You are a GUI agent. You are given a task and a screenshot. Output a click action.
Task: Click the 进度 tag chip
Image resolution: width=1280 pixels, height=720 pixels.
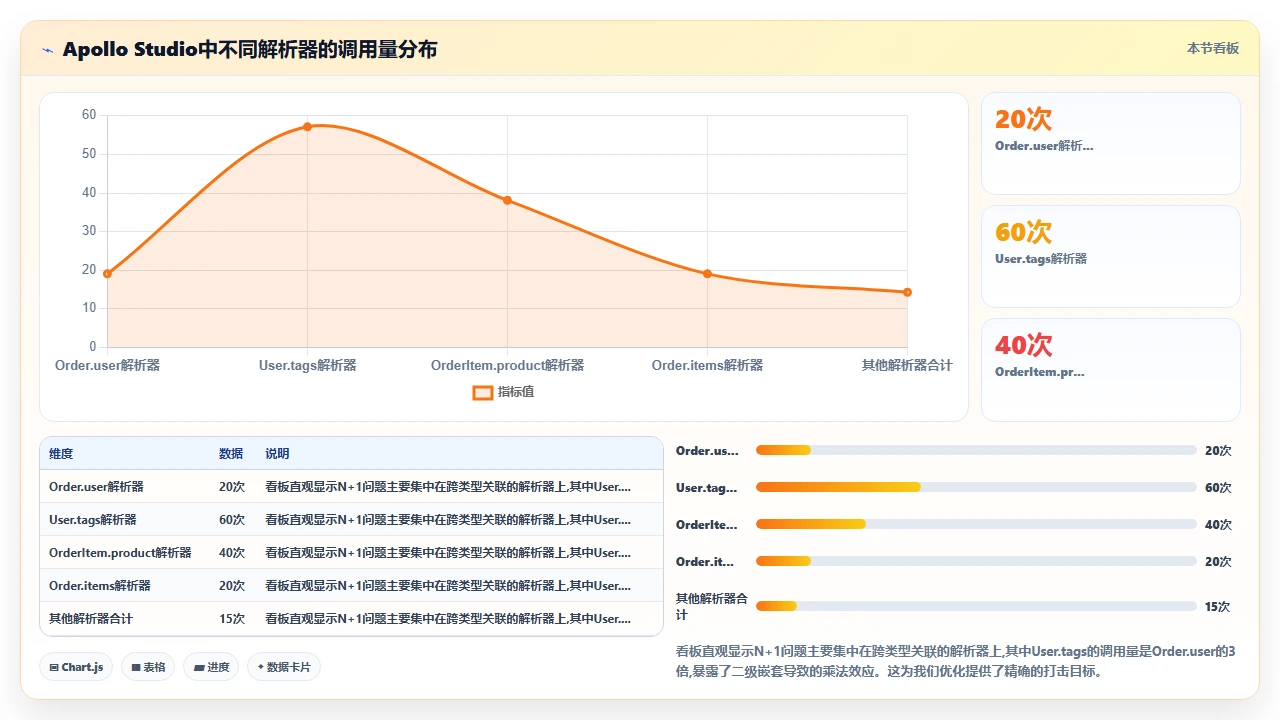[x=211, y=667]
